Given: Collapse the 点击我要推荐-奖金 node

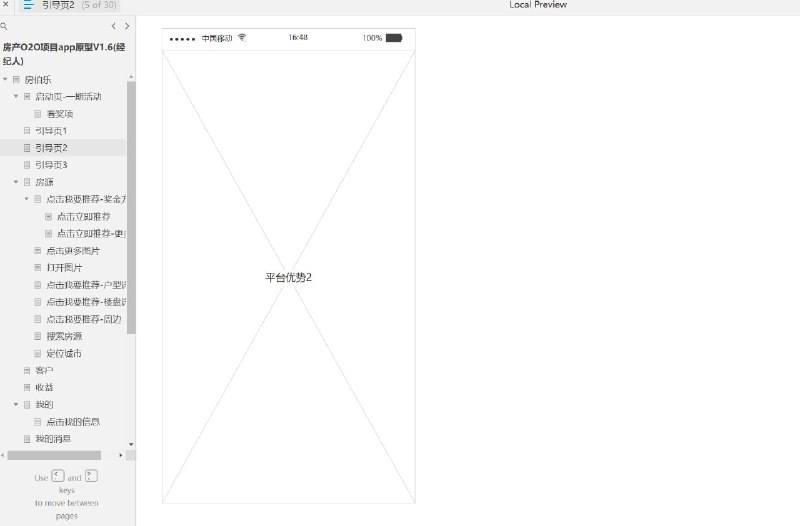Looking at the screenshot, I should click(x=27, y=199).
